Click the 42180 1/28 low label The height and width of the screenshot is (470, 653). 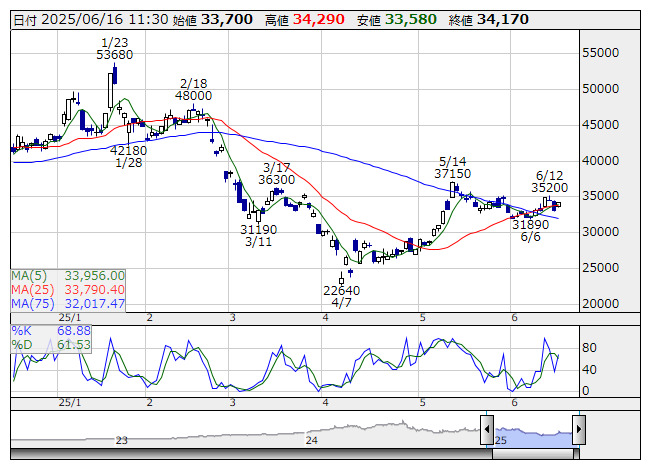(x=128, y=156)
